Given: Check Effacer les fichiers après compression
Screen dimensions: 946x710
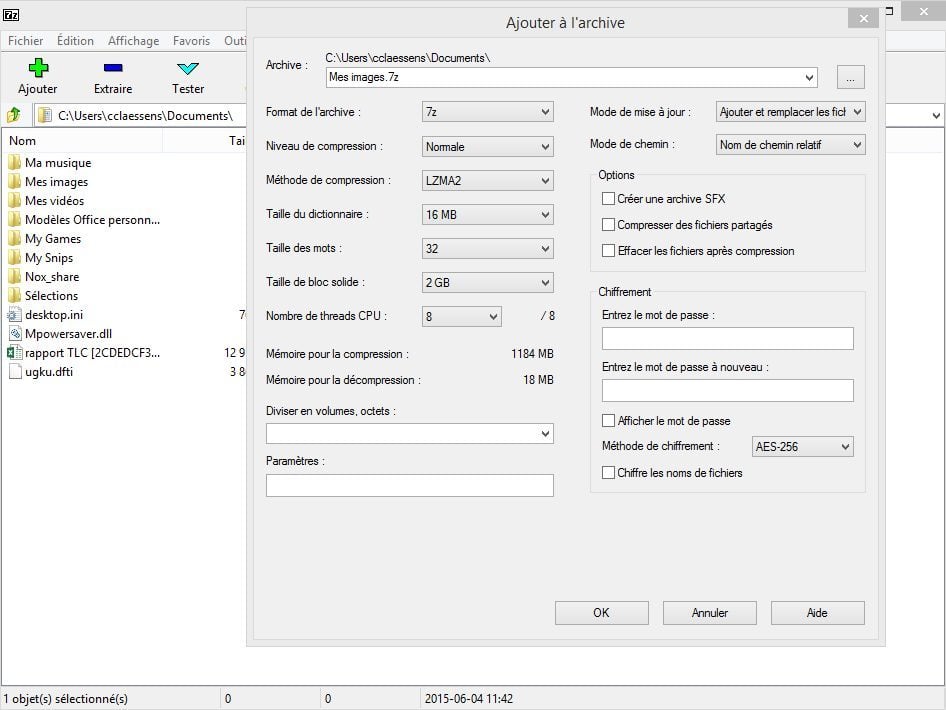Looking at the screenshot, I should [608, 251].
